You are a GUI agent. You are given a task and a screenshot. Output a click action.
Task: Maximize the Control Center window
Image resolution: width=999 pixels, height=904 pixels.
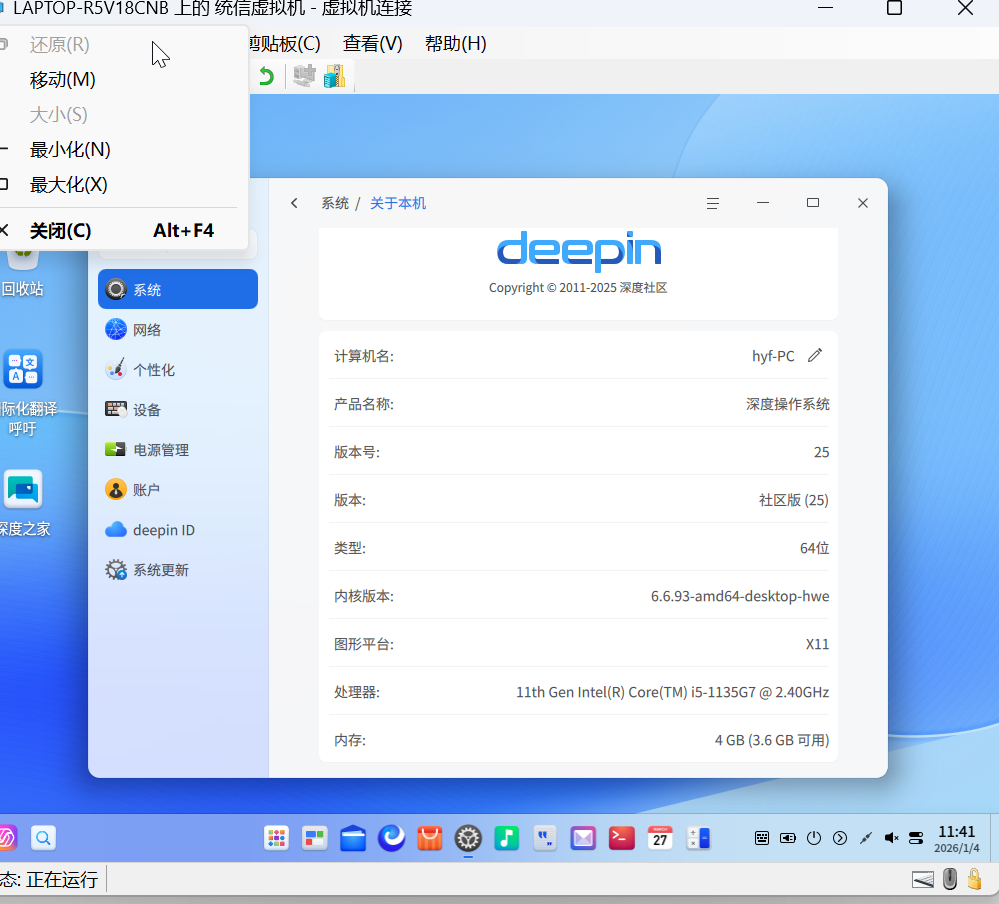click(x=812, y=203)
